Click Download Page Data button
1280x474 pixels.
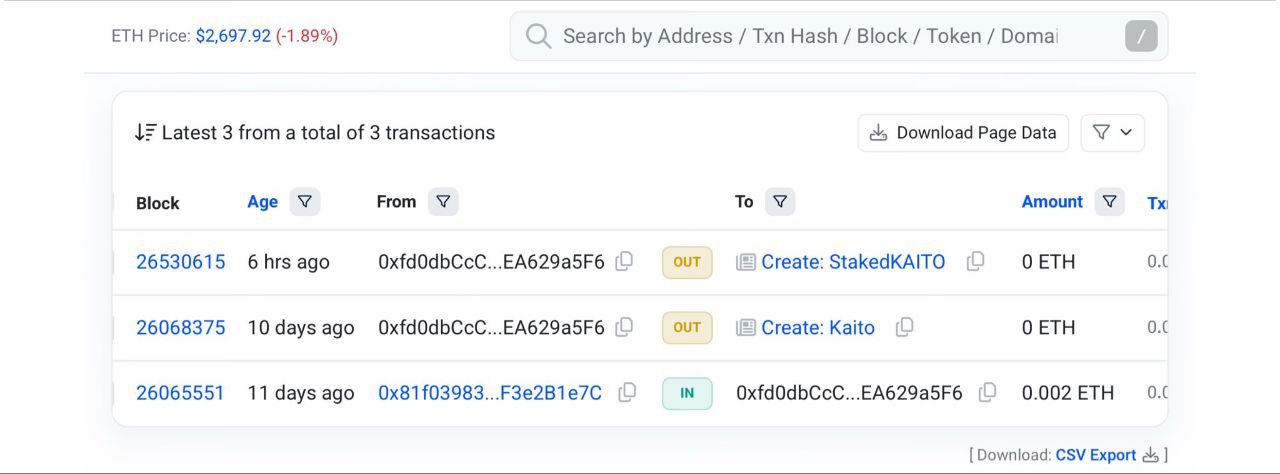click(x=963, y=133)
